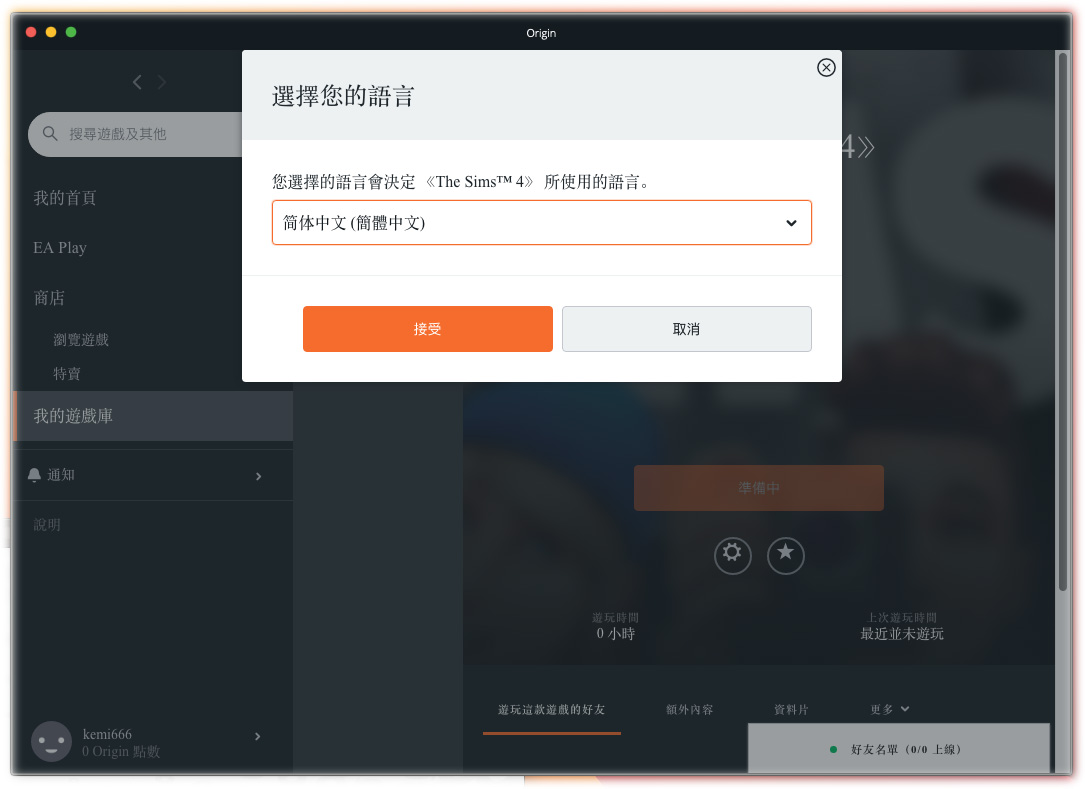Viewport: 1085px width, 789px height.
Task: Switch to 遊玩這款遊戲的好友 tab
Action: coord(551,710)
